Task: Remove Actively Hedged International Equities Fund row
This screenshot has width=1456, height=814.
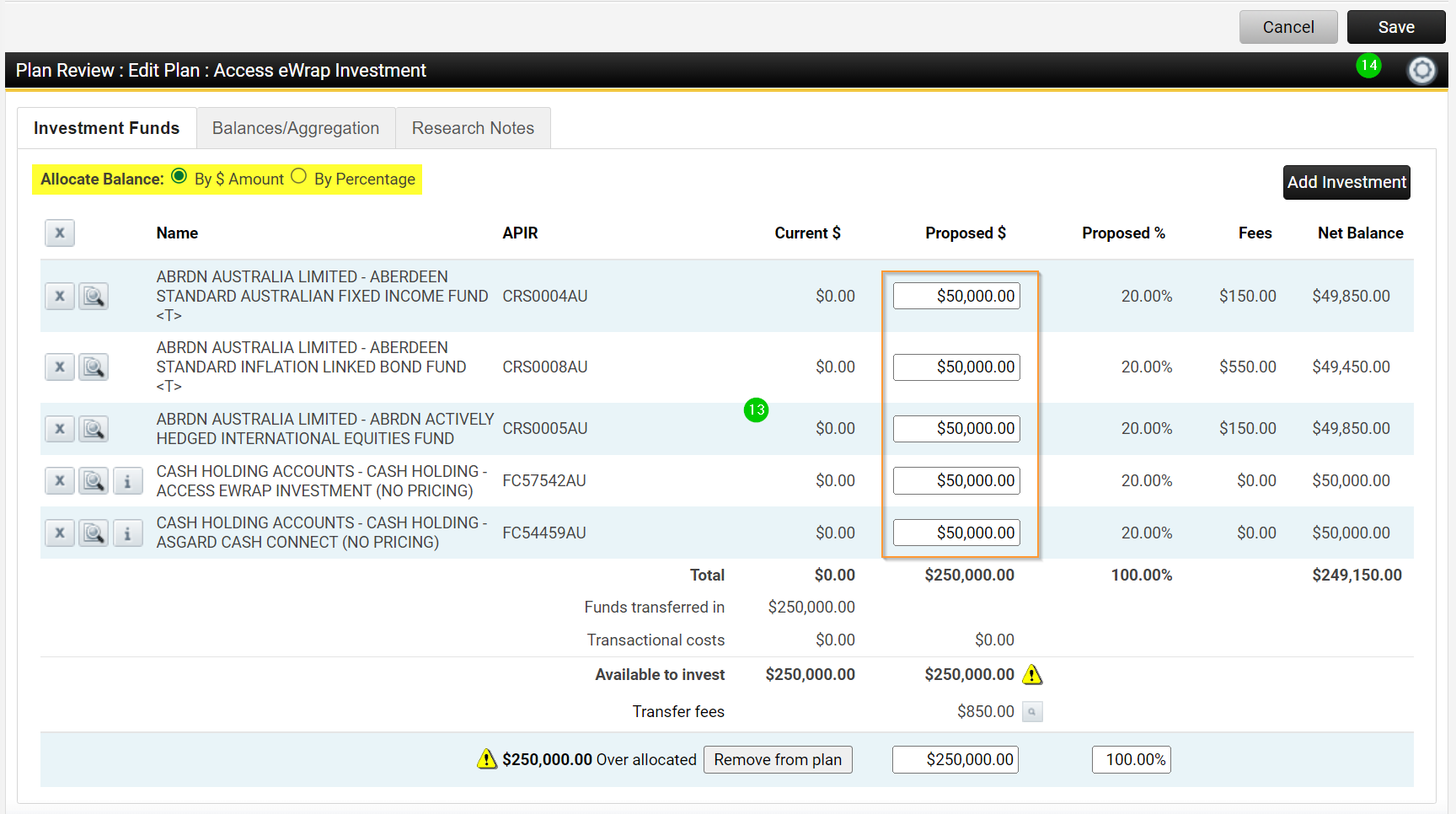Action: (x=60, y=429)
